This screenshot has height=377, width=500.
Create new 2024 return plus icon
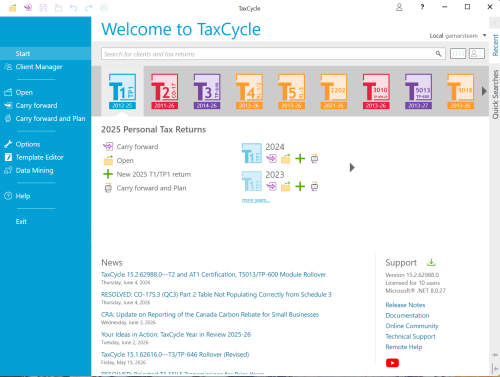click(x=300, y=159)
